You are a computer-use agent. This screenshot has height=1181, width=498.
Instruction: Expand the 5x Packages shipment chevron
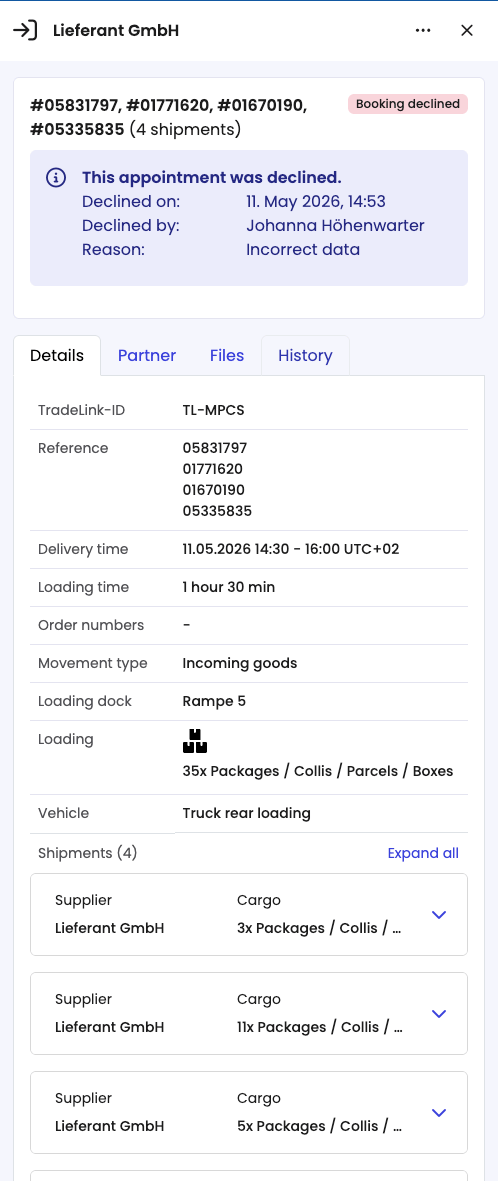tap(438, 1112)
